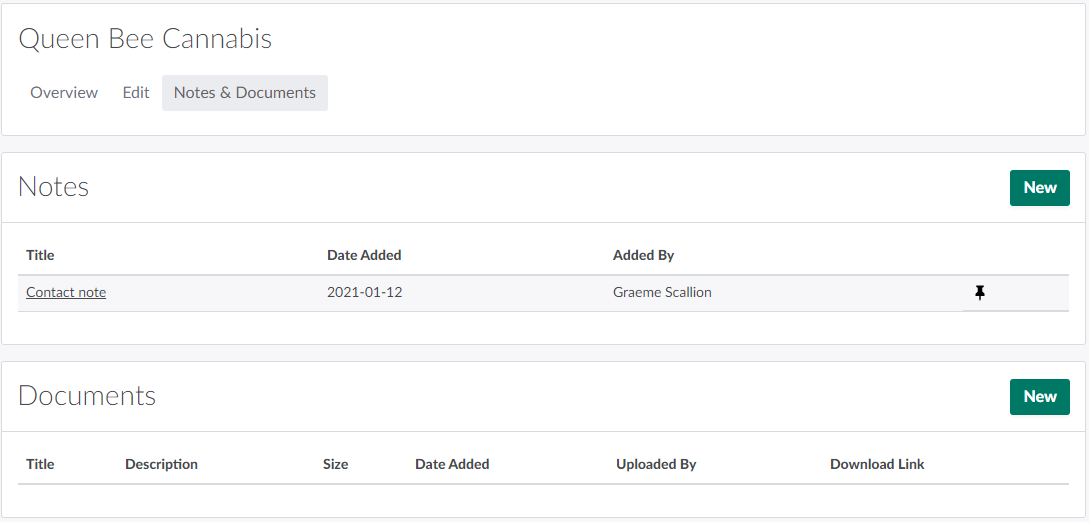Click the Queen Bee Cannabis page heading
The image size is (1089, 522).
145,39
